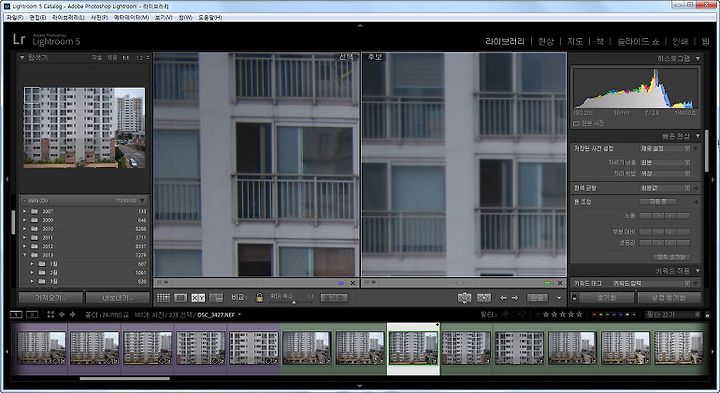720x393 pixels.
Task: Go forward arrow in the filmstrip bar
Action: [72, 314]
